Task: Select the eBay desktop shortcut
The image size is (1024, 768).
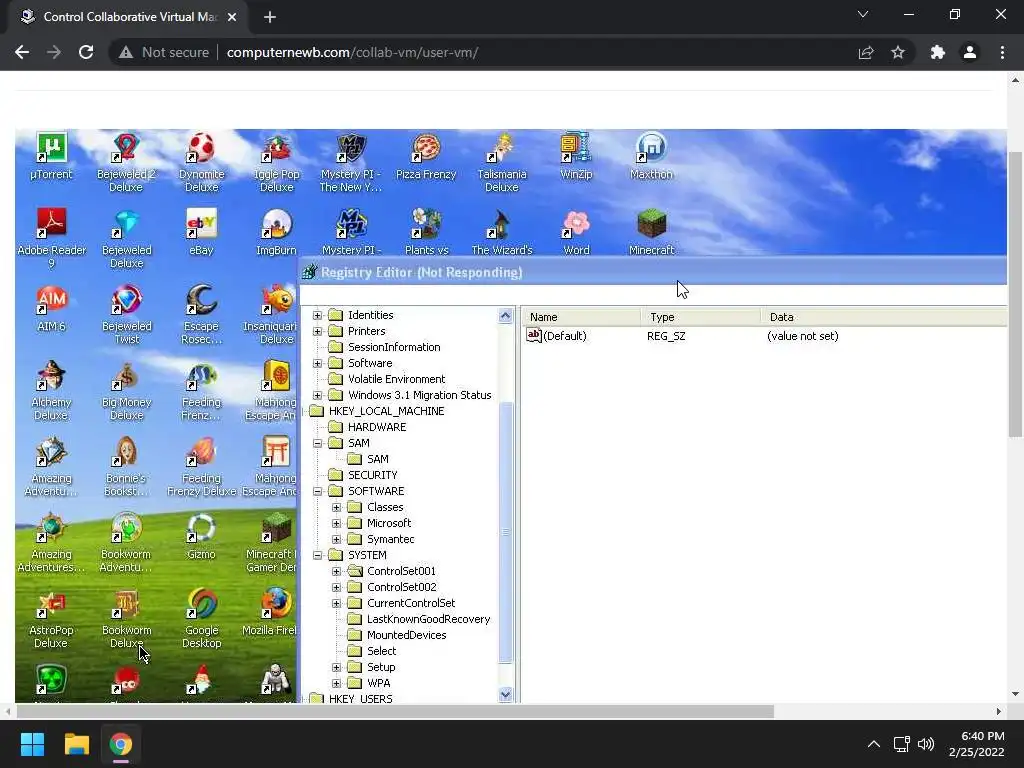Action: 201,231
